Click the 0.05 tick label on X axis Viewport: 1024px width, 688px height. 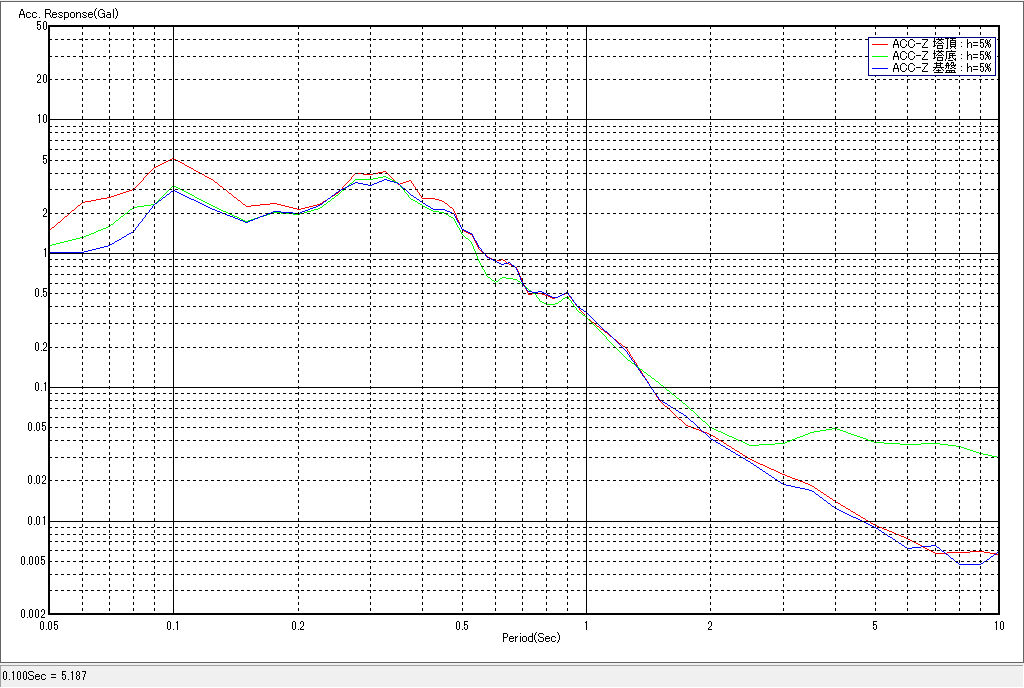point(48,626)
